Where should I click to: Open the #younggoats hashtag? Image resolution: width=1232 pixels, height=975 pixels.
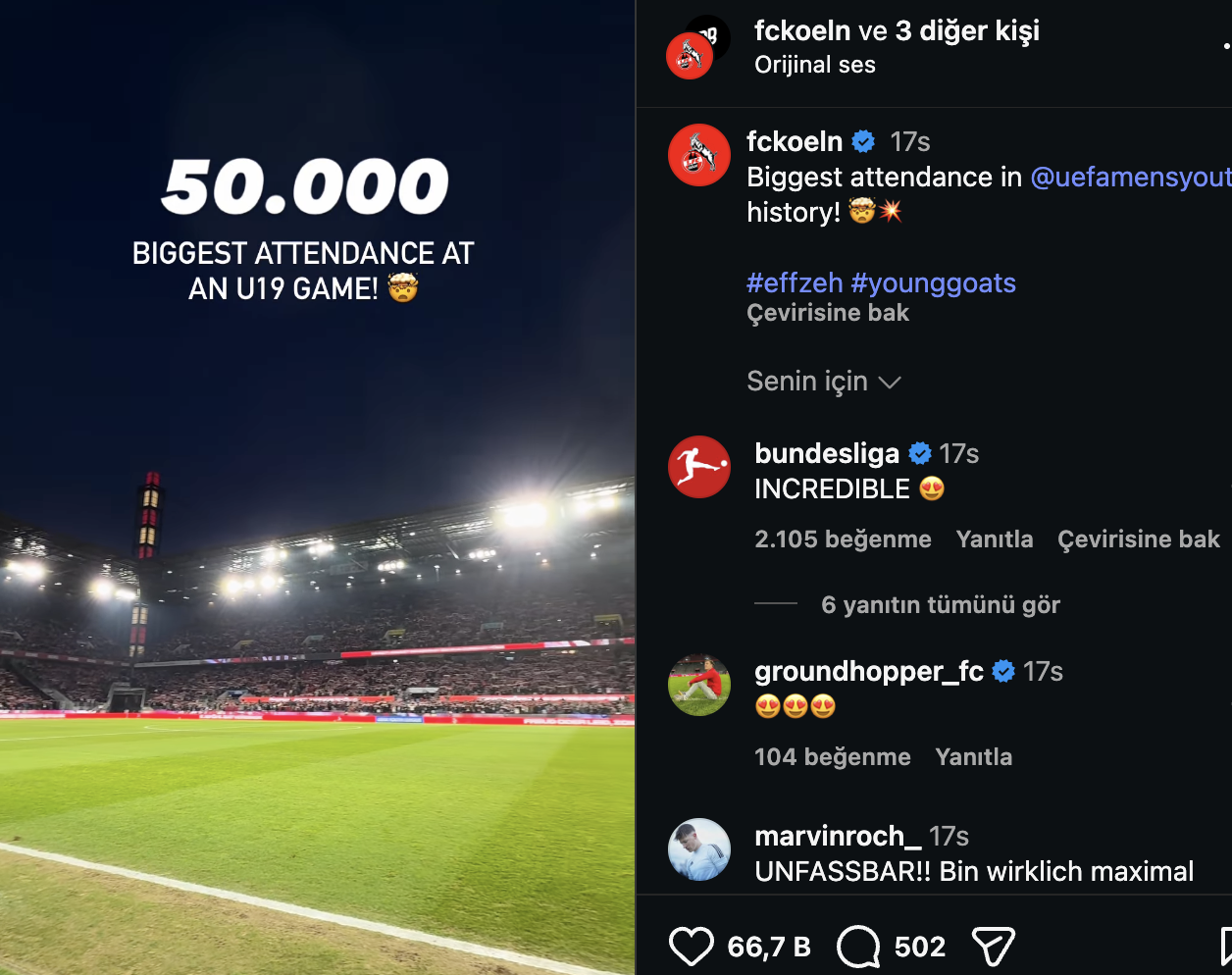933,282
